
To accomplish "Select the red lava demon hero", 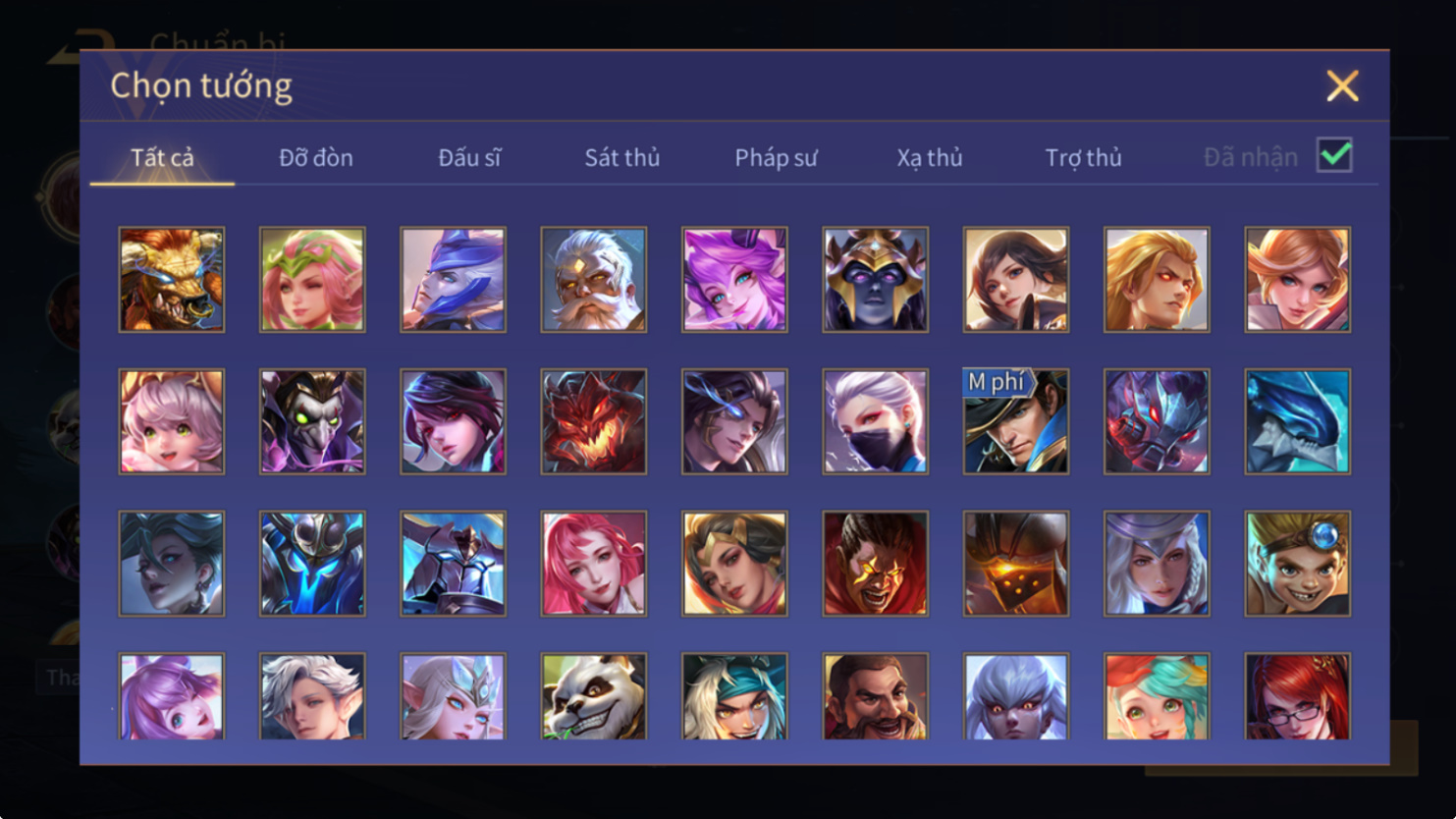I will click(594, 421).
